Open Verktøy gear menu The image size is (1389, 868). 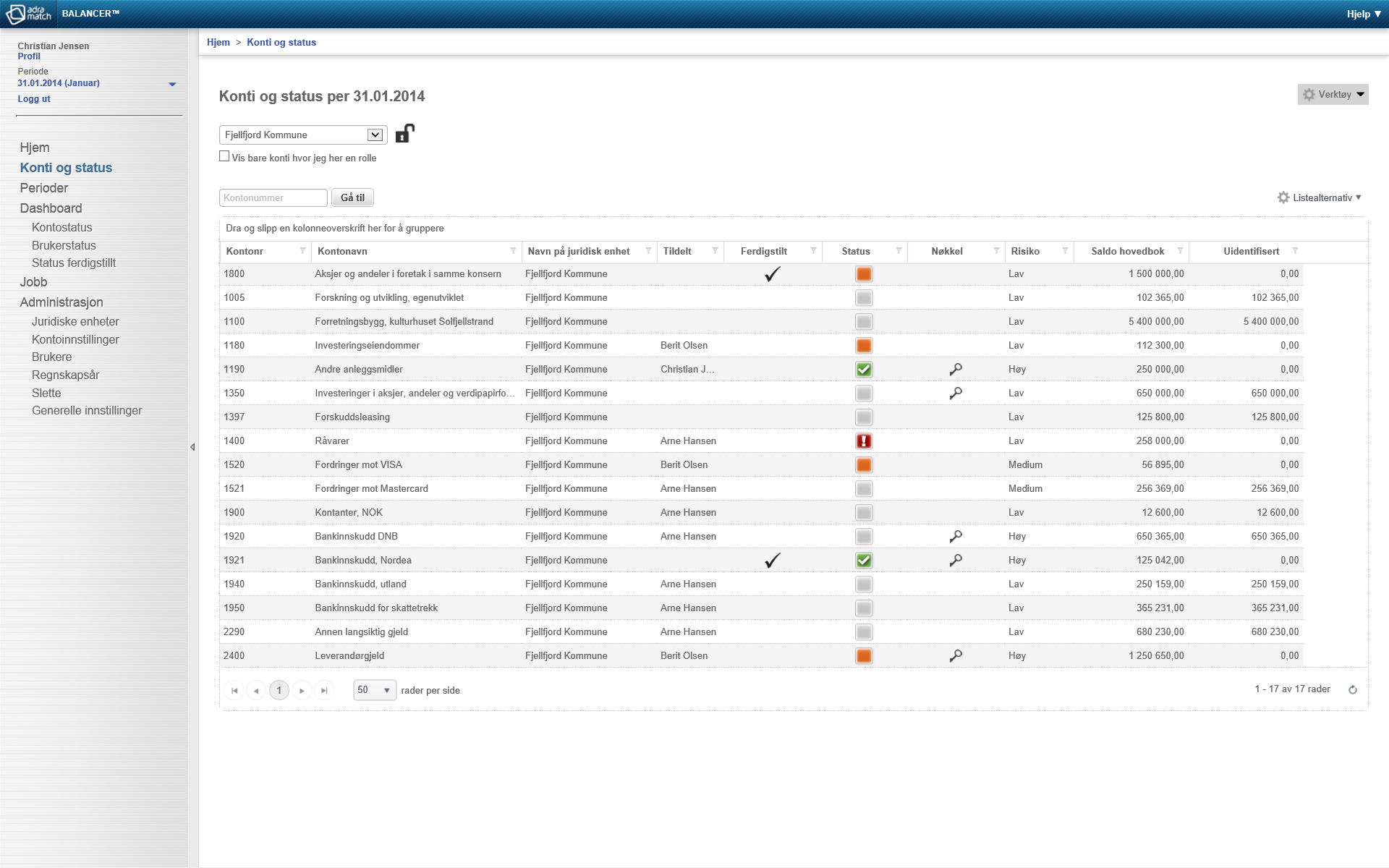point(1333,95)
